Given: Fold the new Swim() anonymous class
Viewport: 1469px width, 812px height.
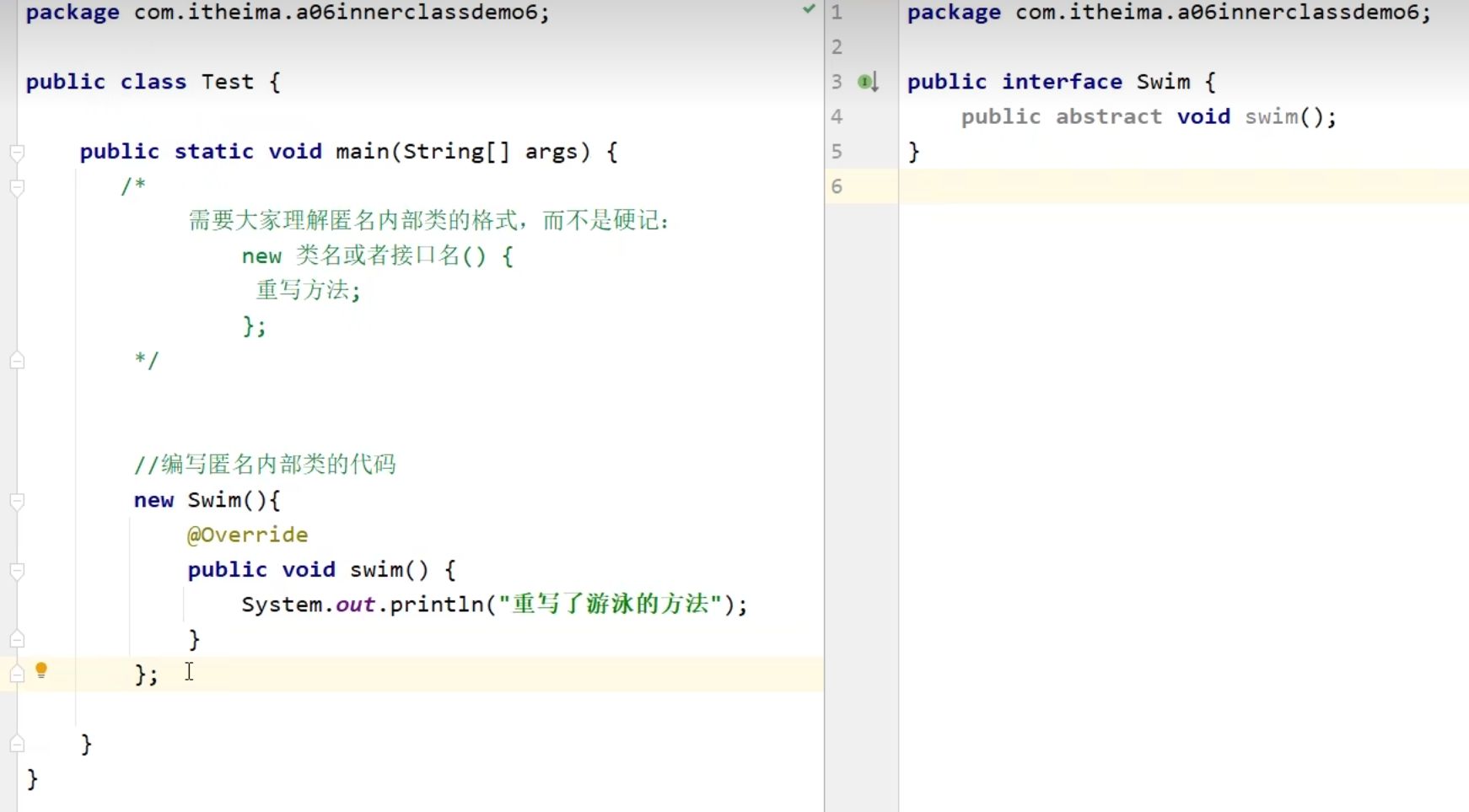Looking at the screenshot, I should click(x=17, y=502).
